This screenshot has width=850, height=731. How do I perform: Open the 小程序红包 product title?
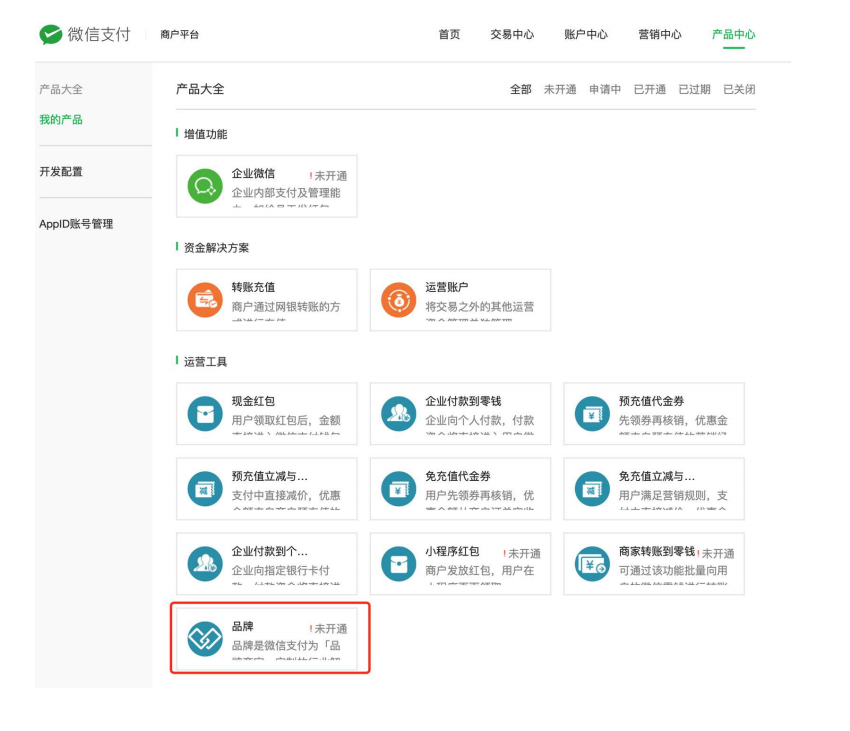452,552
